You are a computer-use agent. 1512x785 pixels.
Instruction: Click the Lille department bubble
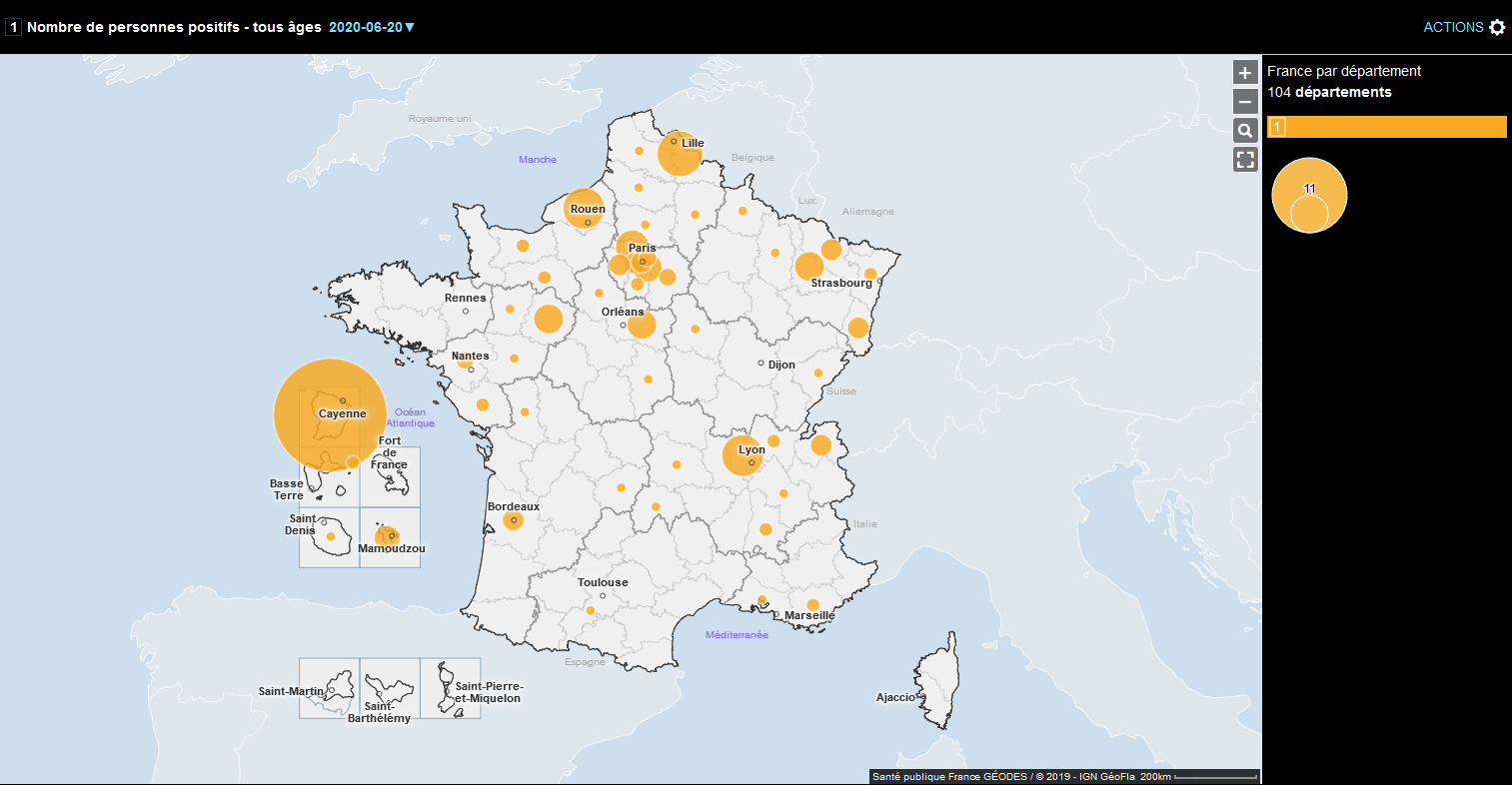click(680, 154)
